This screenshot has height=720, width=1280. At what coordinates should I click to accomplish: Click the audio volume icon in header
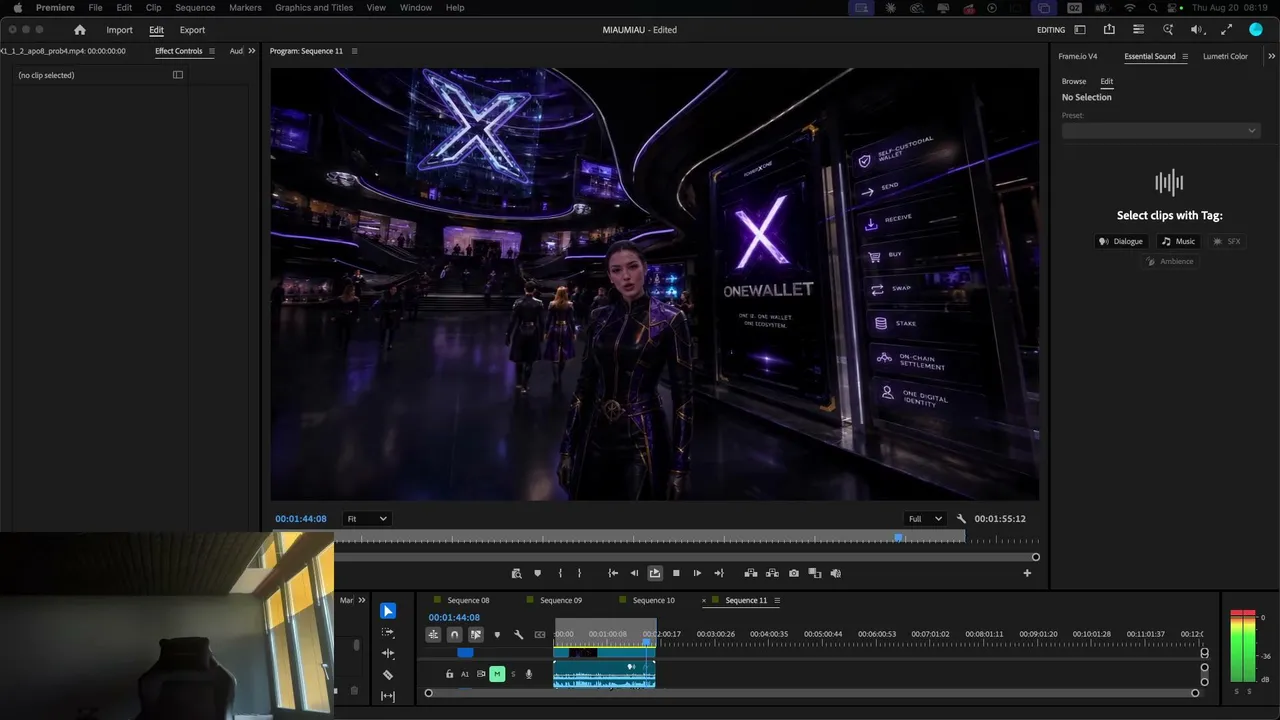click(x=1197, y=30)
